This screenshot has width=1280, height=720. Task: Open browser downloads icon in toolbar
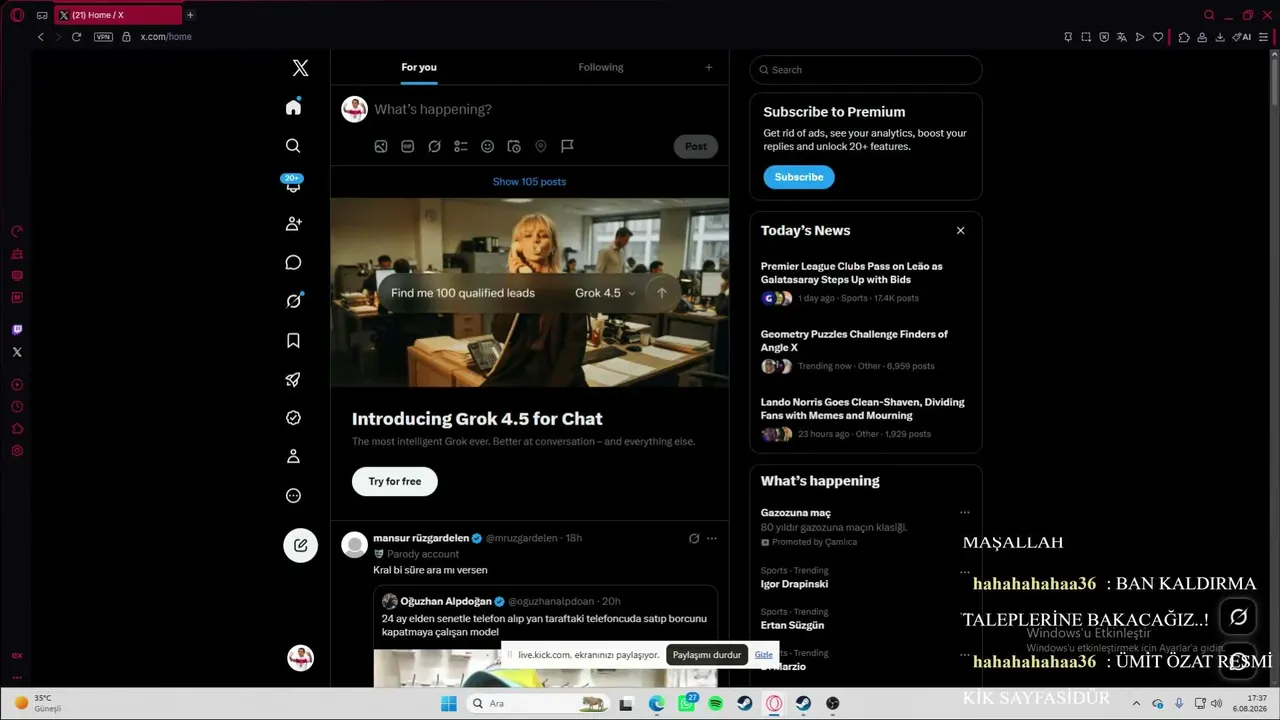coord(1220,37)
